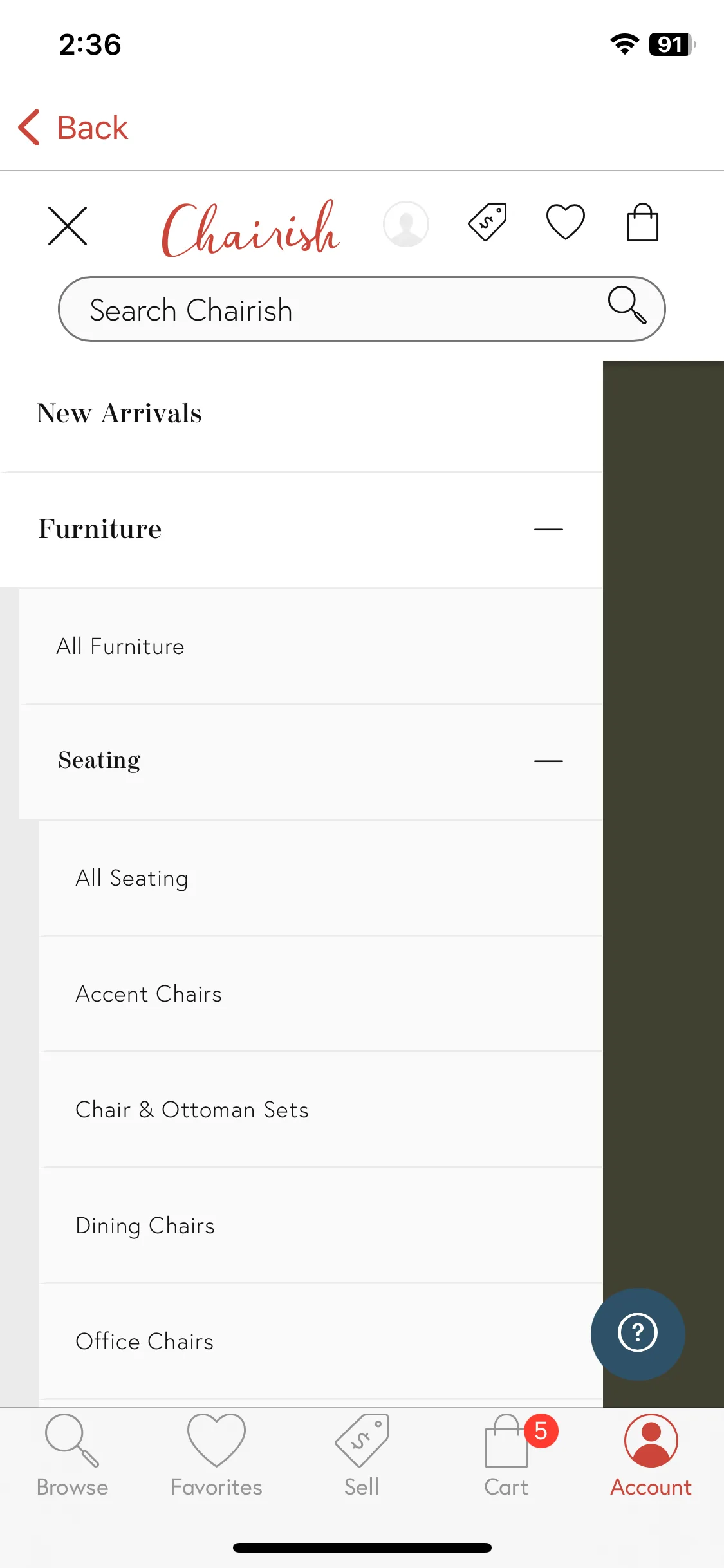The width and height of the screenshot is (724, 1568).
Task: Switch to the Favorites tab
Action: pyautogui.click(x=217, y=1456)
